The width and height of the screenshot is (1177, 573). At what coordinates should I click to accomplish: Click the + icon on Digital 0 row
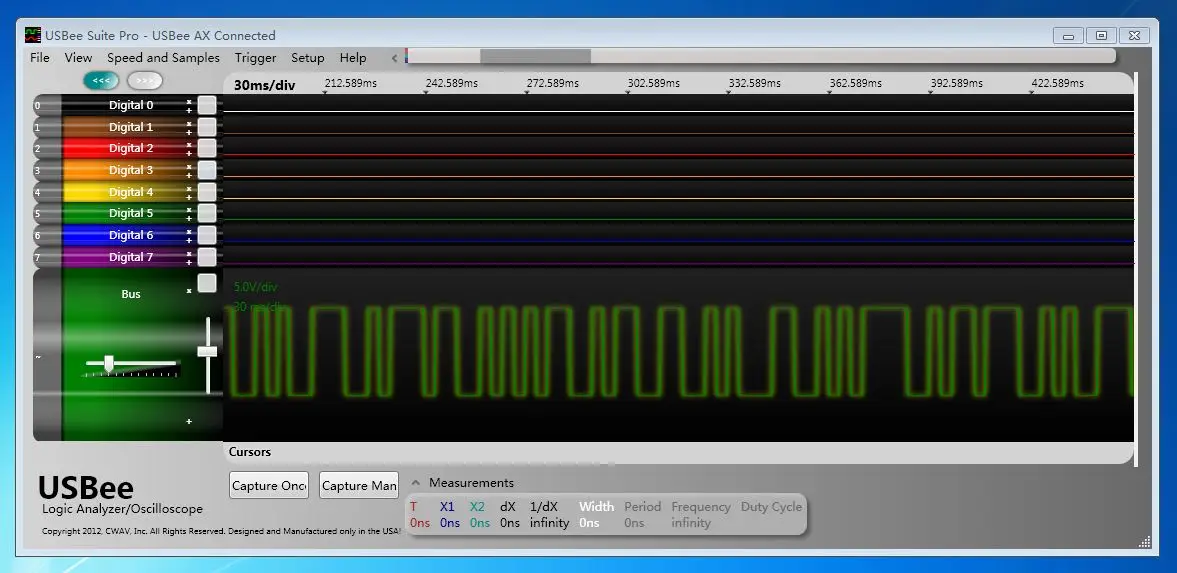click(x=189, y=110)
